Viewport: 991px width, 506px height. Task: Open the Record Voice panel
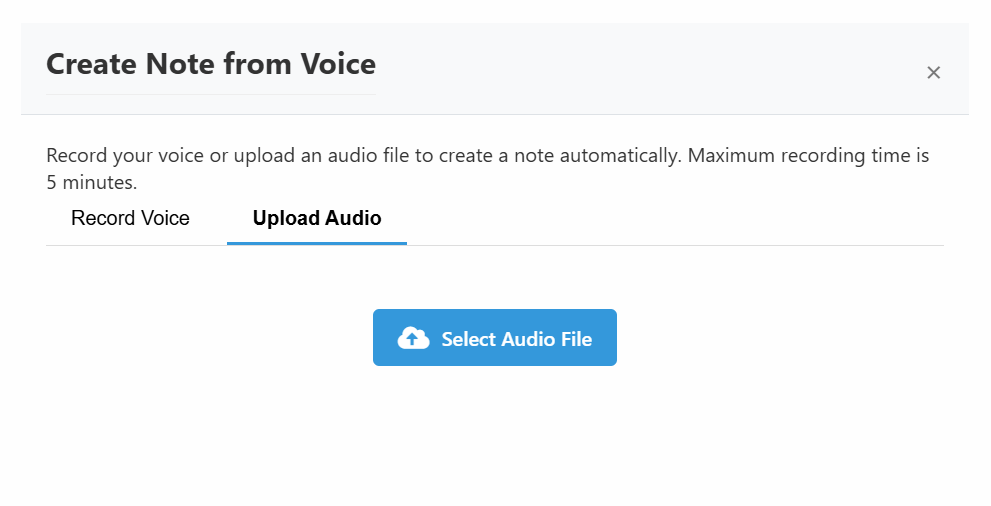pyautogui.click(x=130, y=218)
